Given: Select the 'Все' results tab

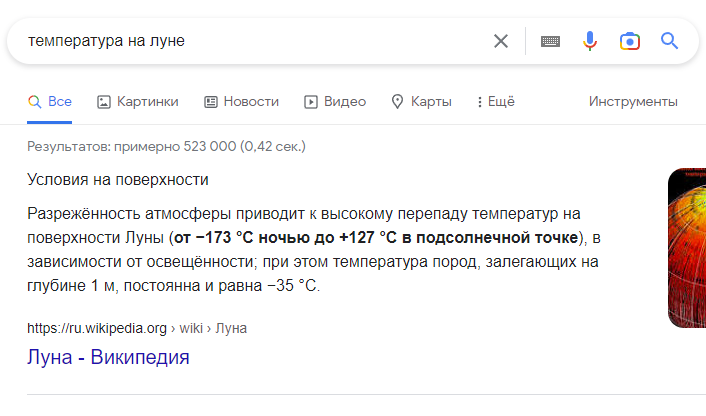Looking at the screenshot, I should (50, 102).
